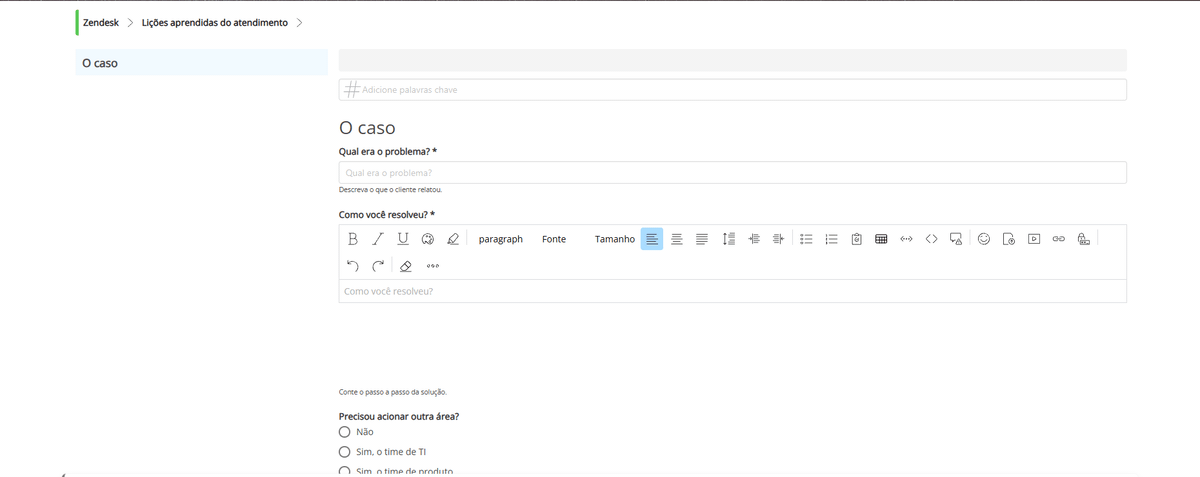Insert a table in the editor
The width and height of the screenshot is (1200, 477).
click(881, 239)
